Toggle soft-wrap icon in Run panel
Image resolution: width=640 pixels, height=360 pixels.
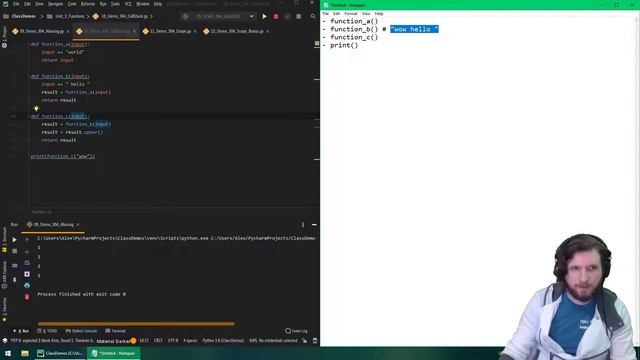[27, 263]
